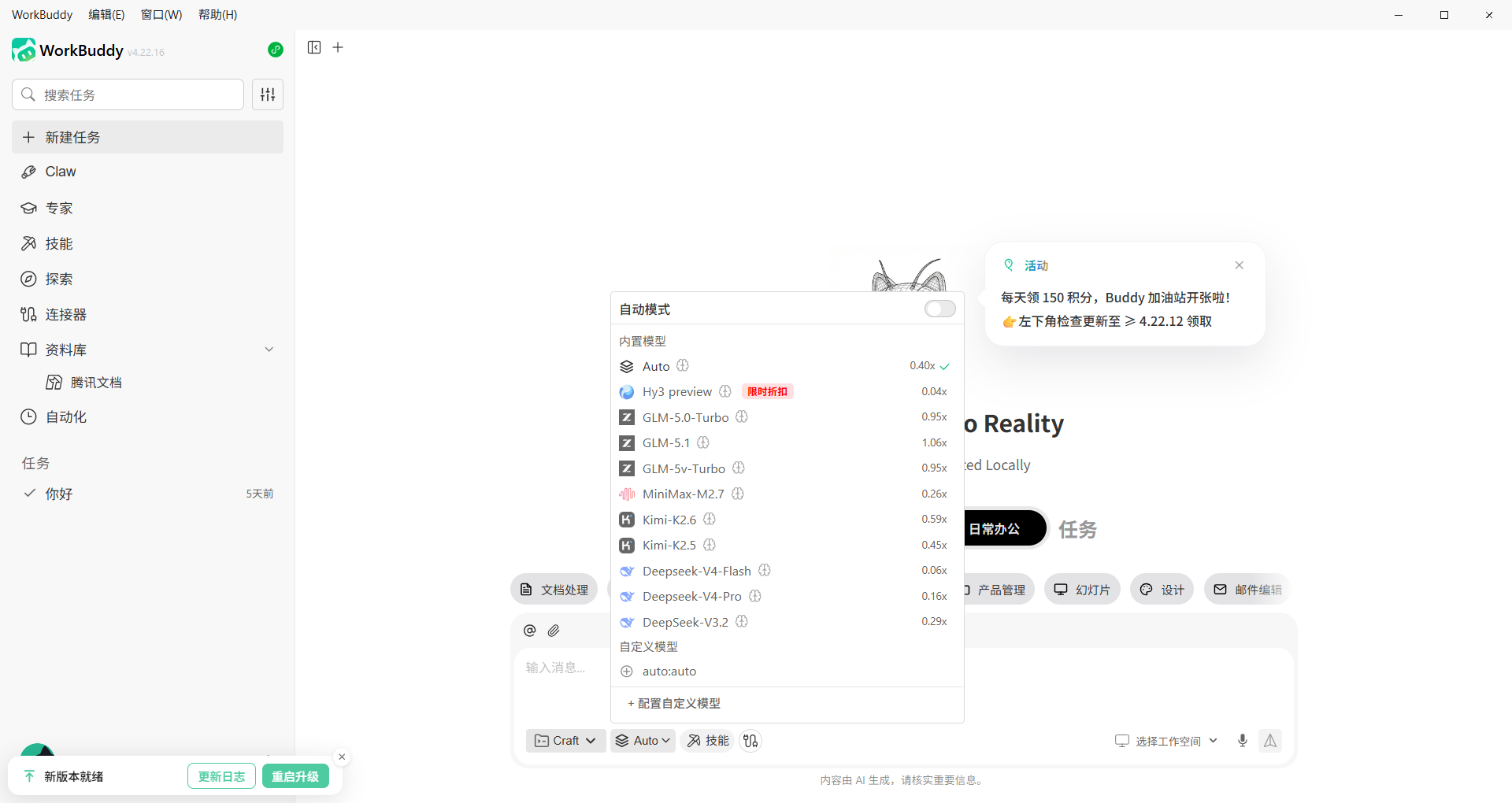This screenshot has height=803, width=1512.
Task: Select the Deepseek-V4-Pro model
Action: pyautogui.click(x=787, y=596)
